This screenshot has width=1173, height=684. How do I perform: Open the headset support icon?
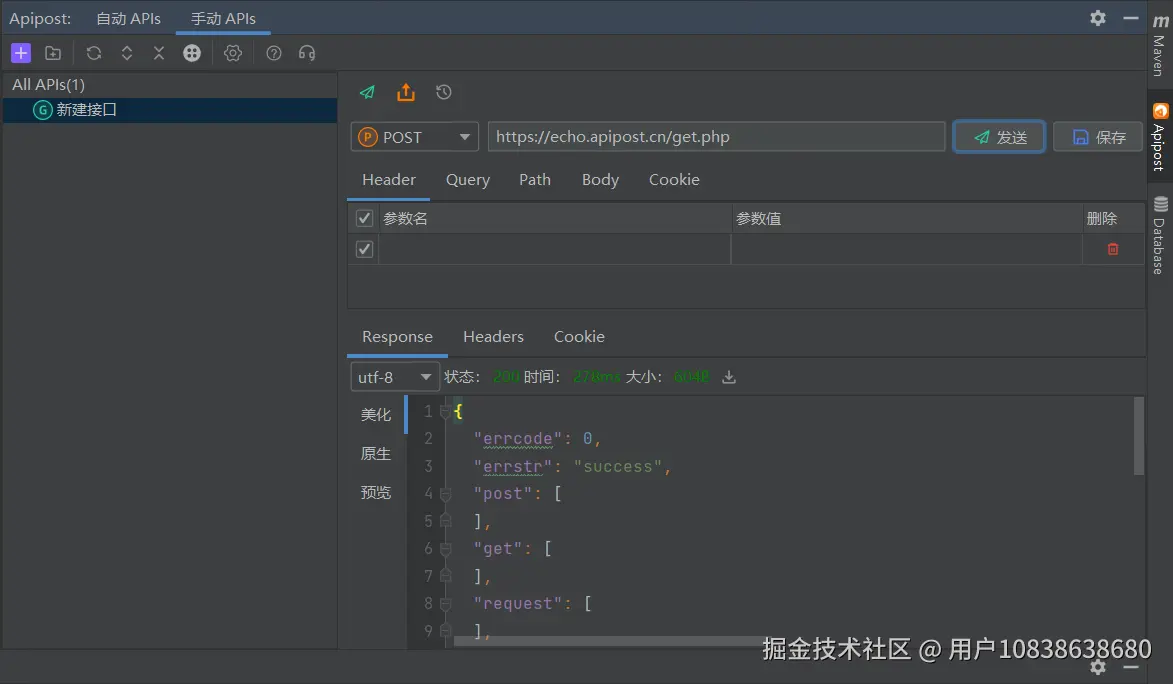click(307, 53)
